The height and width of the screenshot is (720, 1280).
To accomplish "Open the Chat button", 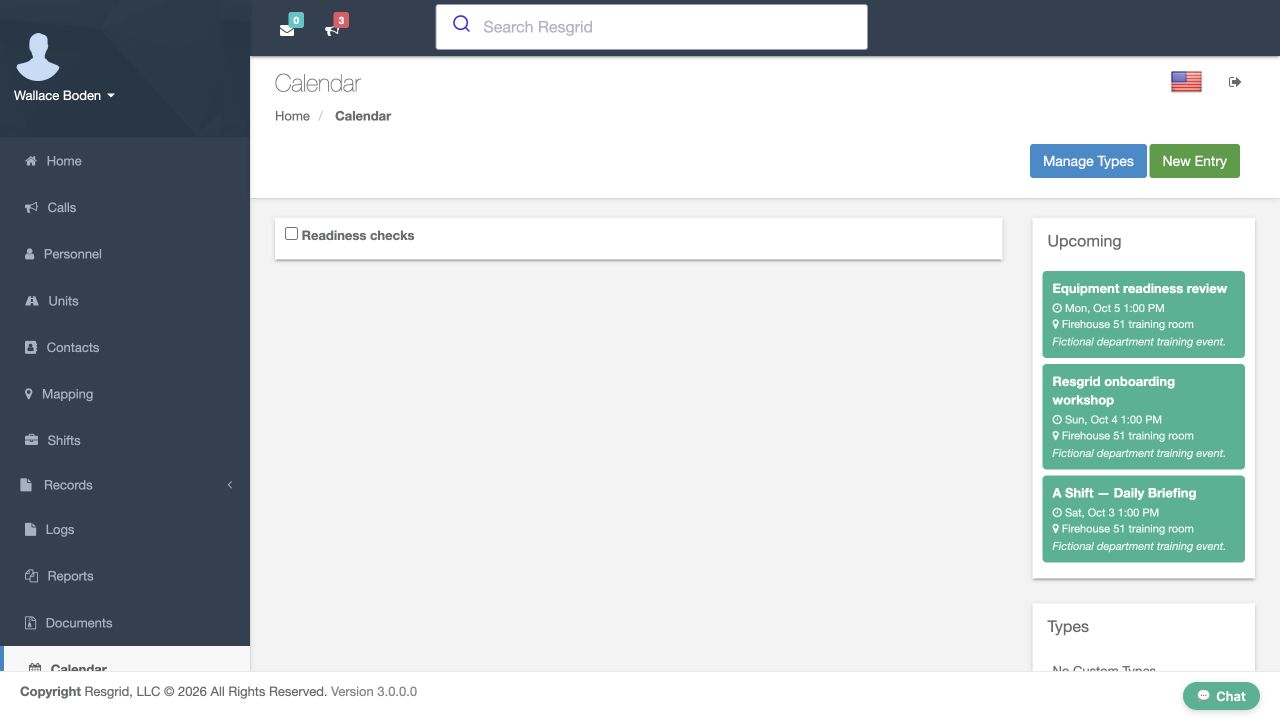I will pos(1221,696).
